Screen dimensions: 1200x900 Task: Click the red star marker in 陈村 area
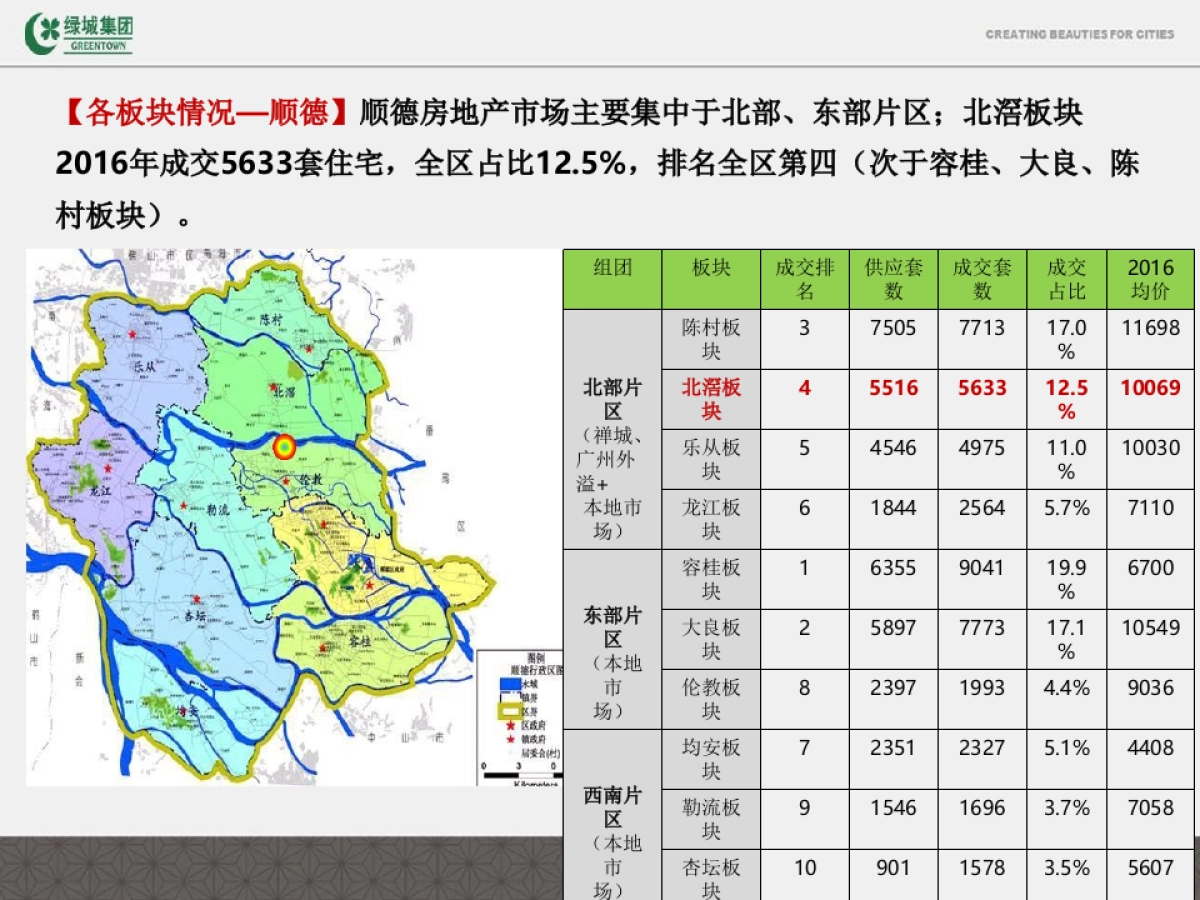[309, 349]
